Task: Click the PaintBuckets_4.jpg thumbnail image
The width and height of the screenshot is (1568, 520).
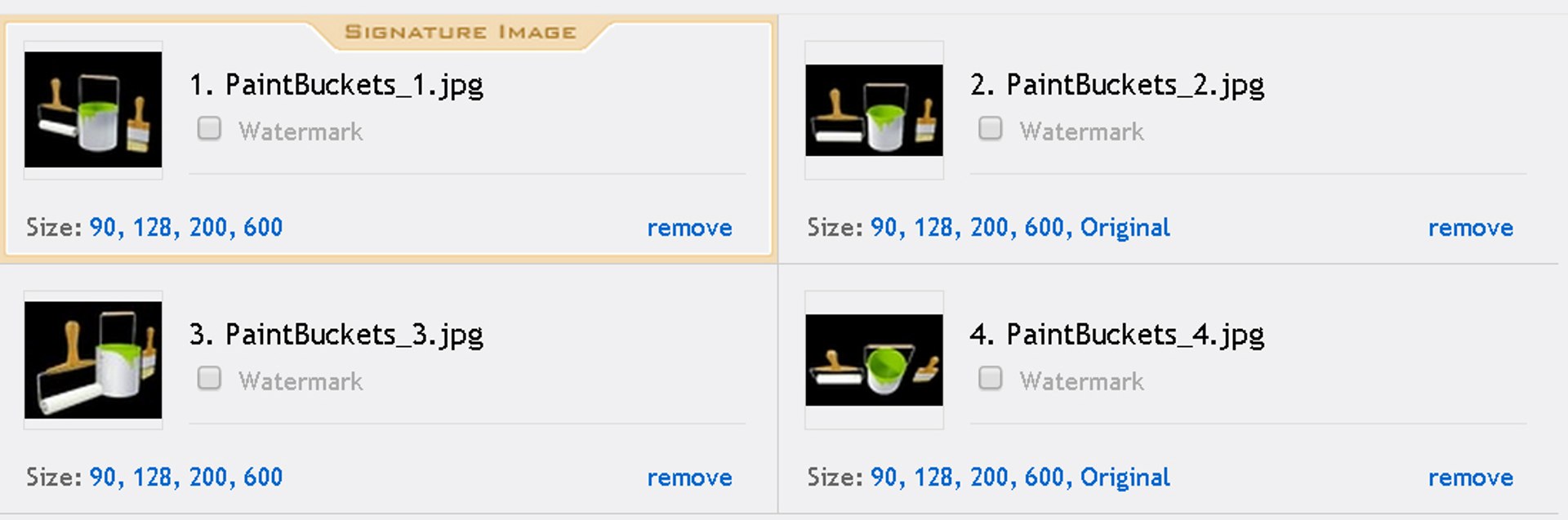Action: point(874,359)
